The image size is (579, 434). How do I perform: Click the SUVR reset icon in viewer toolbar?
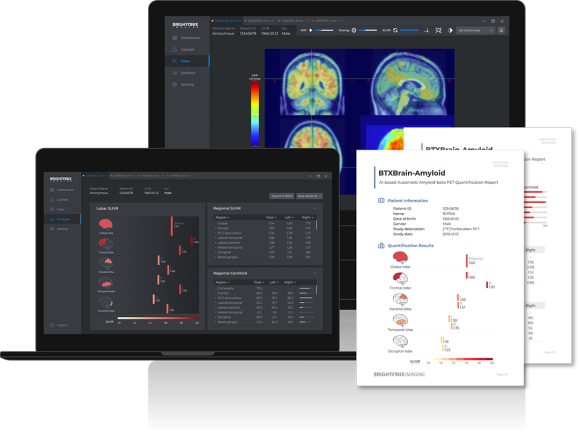tap(395, 30)
